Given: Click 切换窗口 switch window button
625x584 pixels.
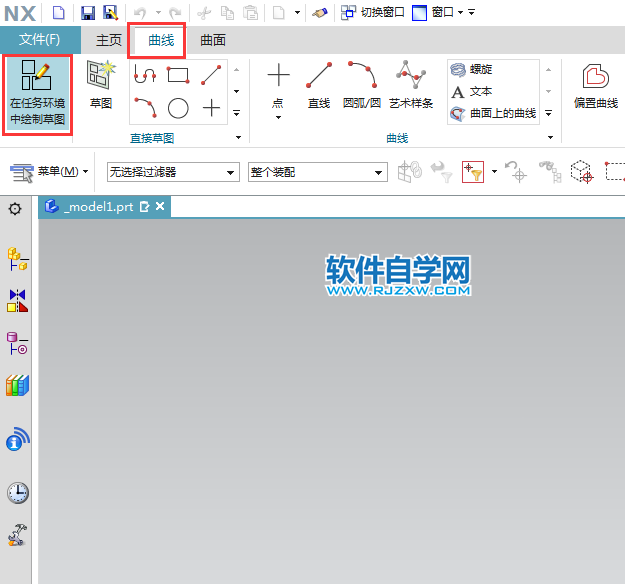Looking at the screenshot, I should (373, 13).
